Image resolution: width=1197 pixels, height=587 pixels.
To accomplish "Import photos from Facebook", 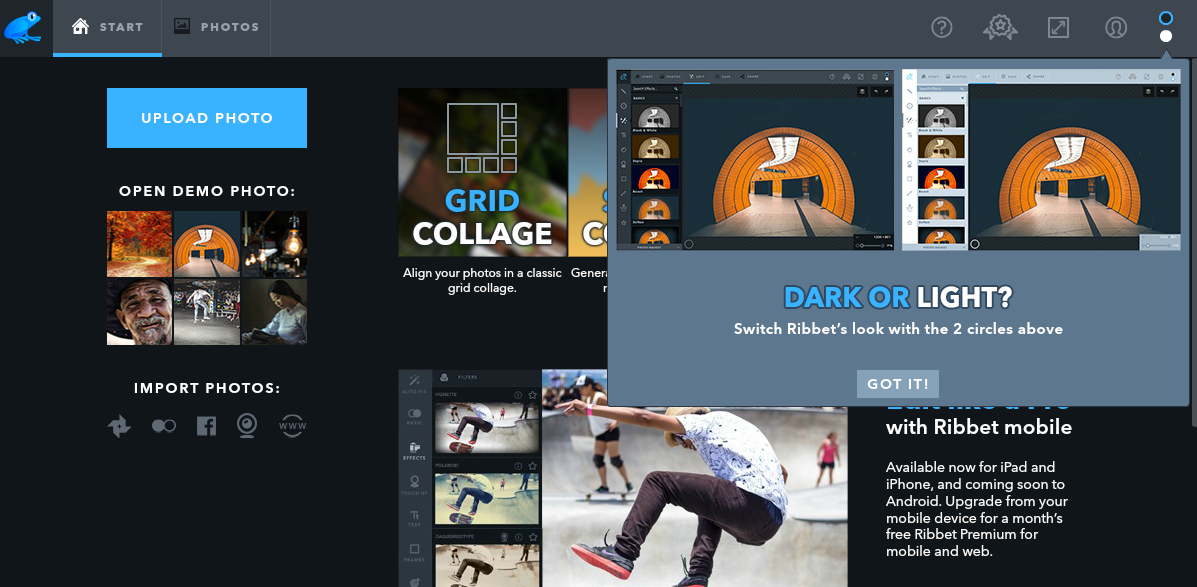I will click(x=206, y=426).
